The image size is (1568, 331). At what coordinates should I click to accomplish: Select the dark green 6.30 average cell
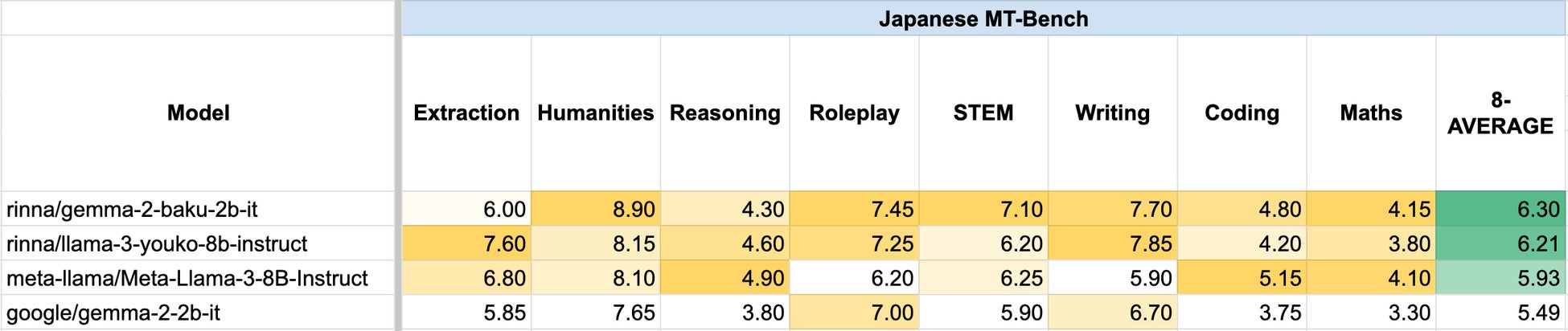tap(1500, 209)
